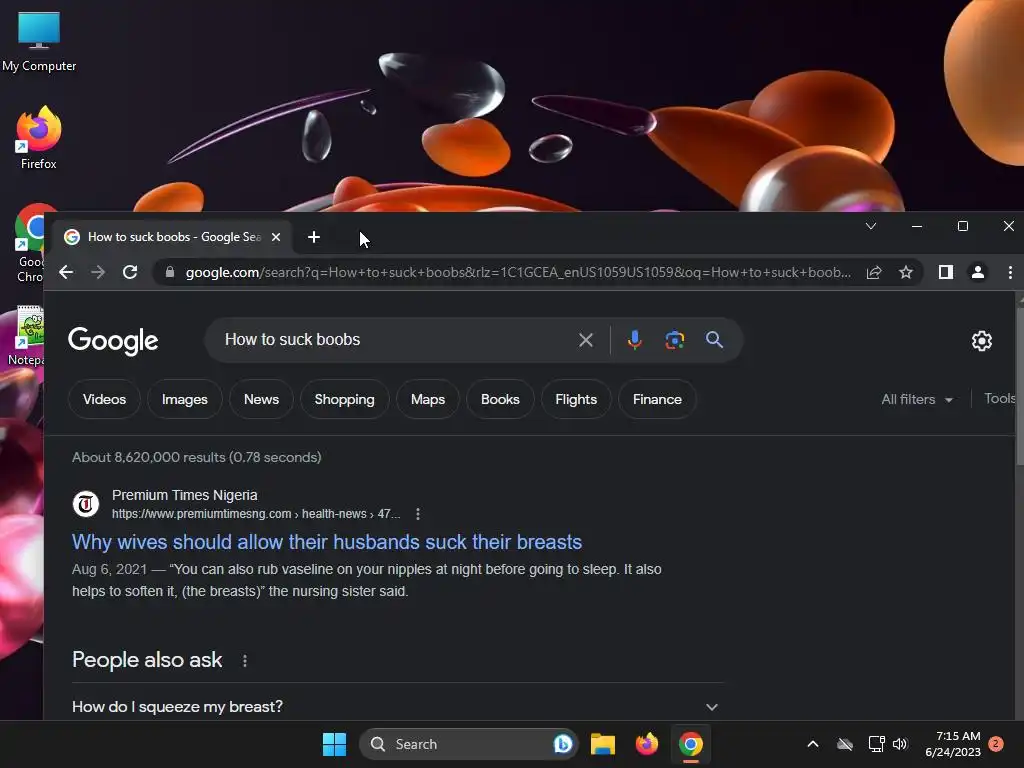Click the Chrome address bar URL
Screen dimensions: 1024x768
coord(518,272)
